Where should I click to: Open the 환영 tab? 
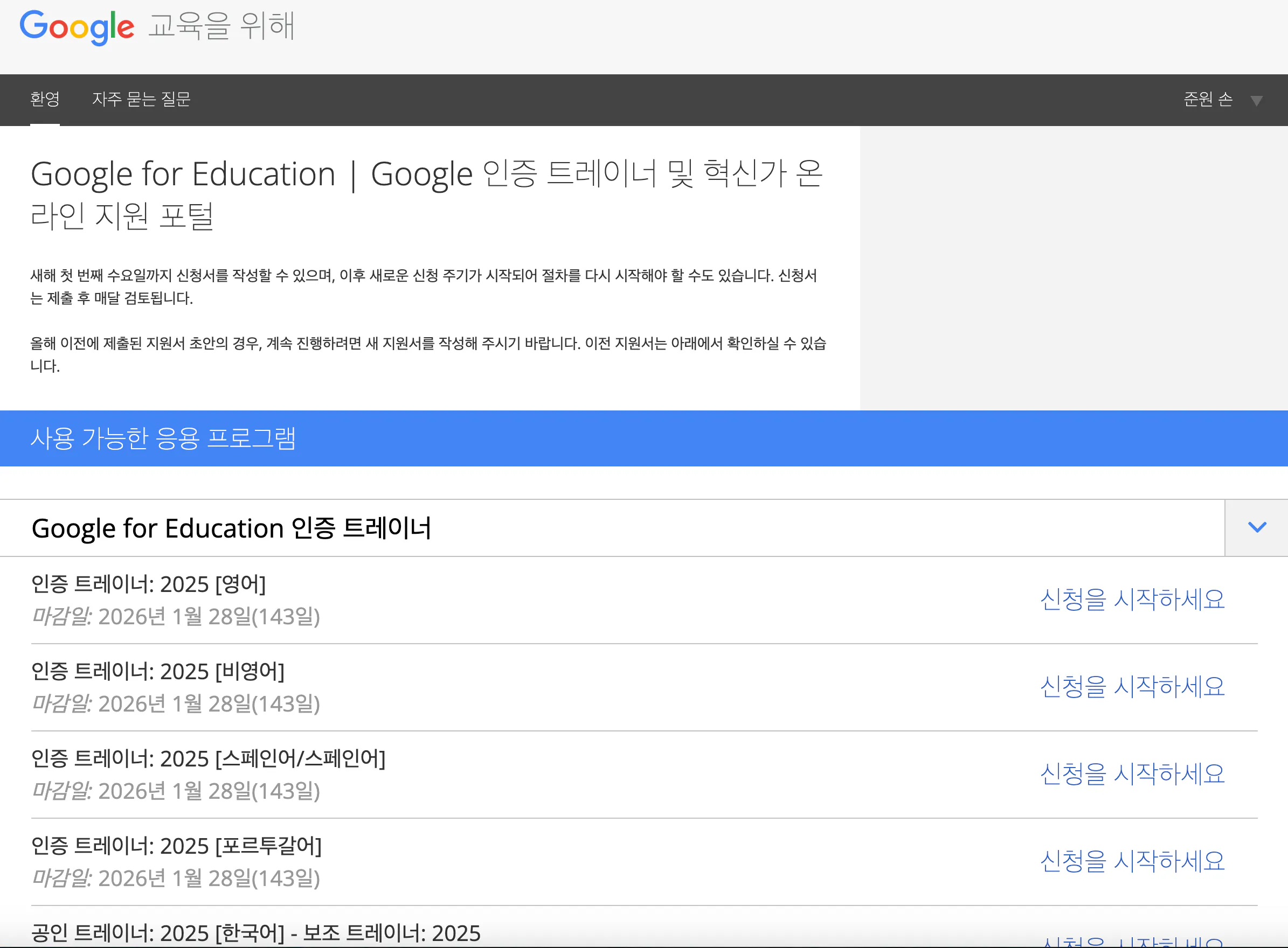coord(45,99)
